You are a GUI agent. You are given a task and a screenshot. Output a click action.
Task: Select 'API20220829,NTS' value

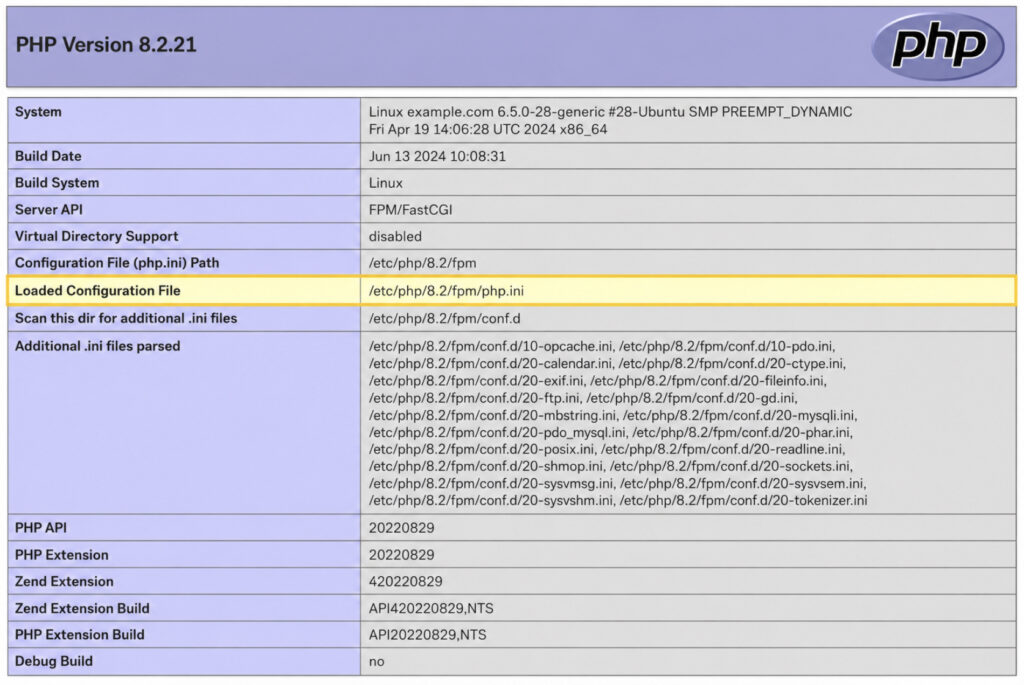point(427,634)
